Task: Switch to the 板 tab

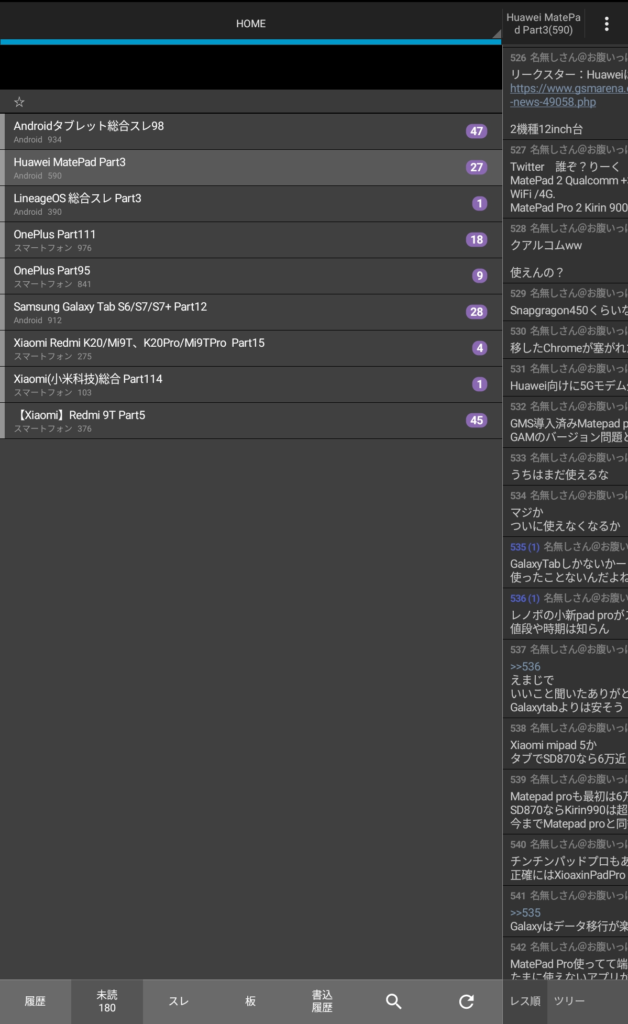Action: pyautogui.click(x=250, y=1001)
